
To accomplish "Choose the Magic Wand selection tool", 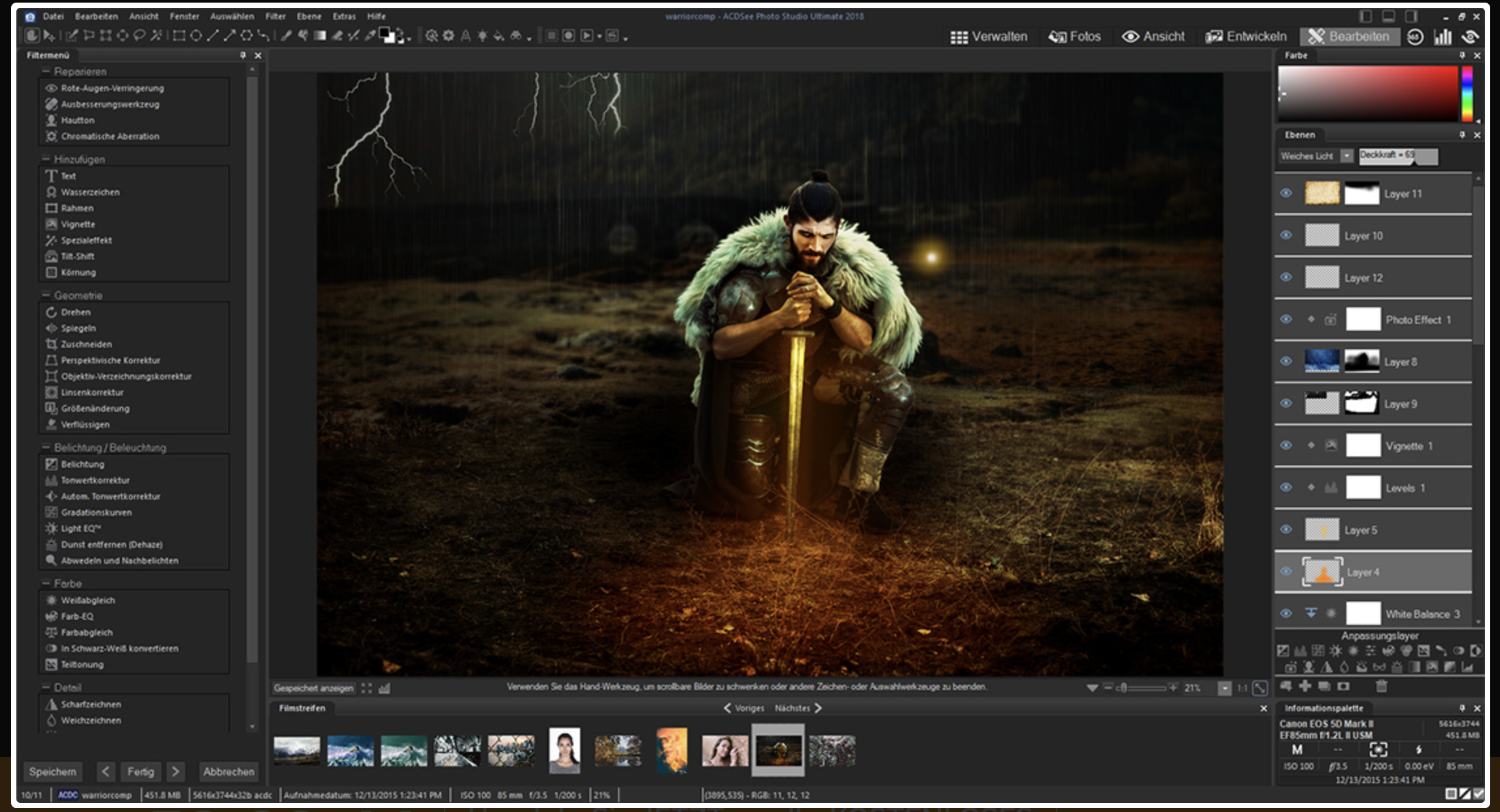I will 156,36.
